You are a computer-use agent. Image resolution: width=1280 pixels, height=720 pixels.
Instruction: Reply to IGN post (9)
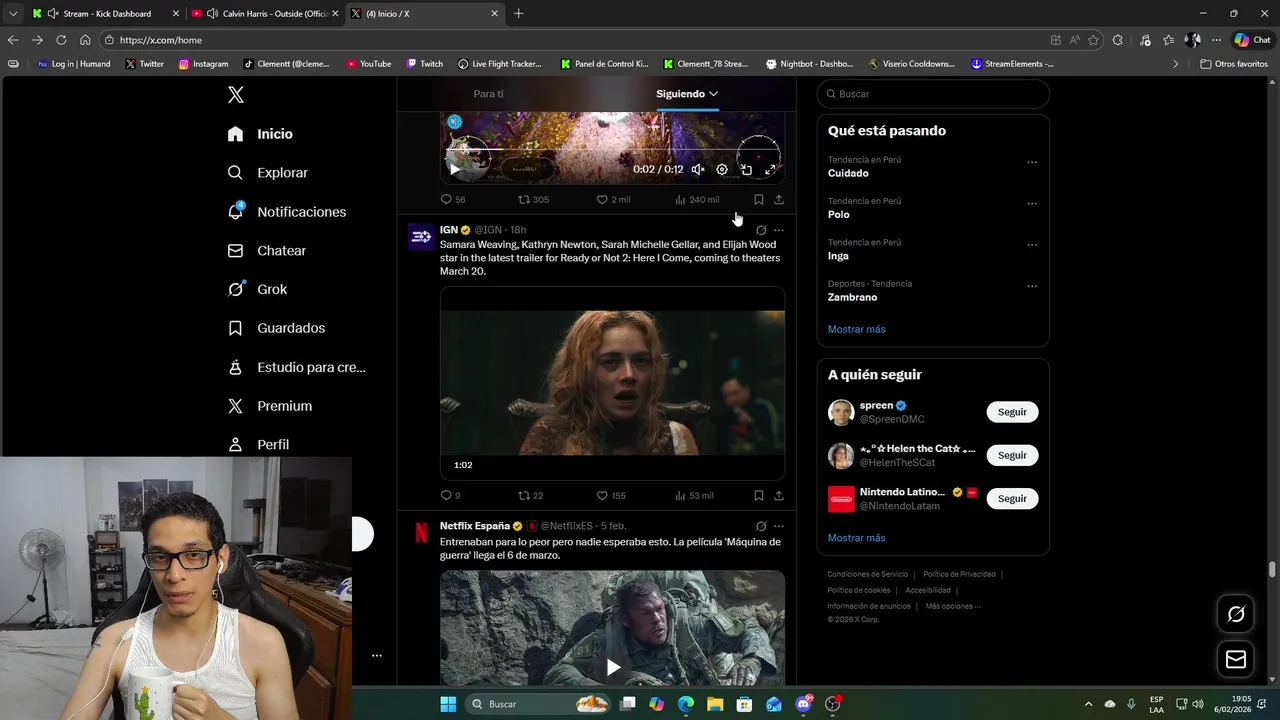click(451, 495)
